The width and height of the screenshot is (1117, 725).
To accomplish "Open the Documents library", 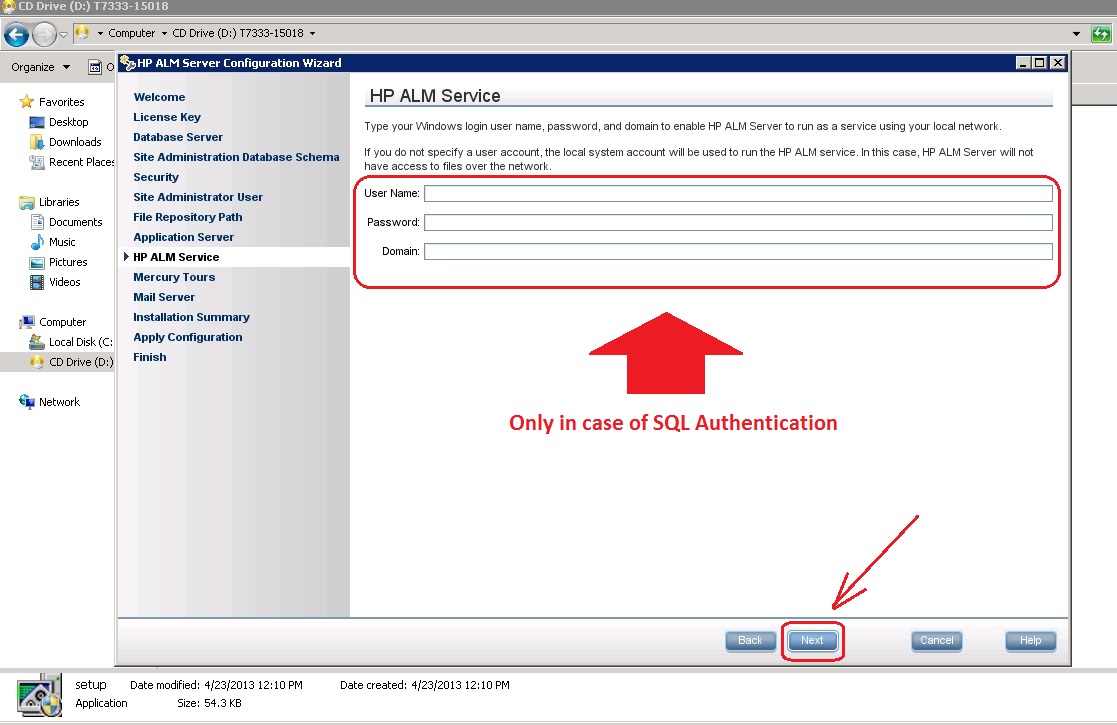I will [76, 222].
